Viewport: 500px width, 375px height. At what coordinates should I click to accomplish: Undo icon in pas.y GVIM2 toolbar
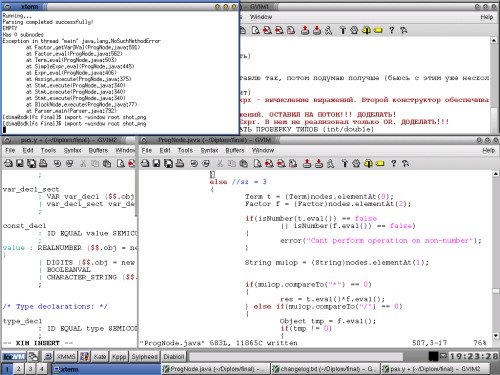click(58, 163)
